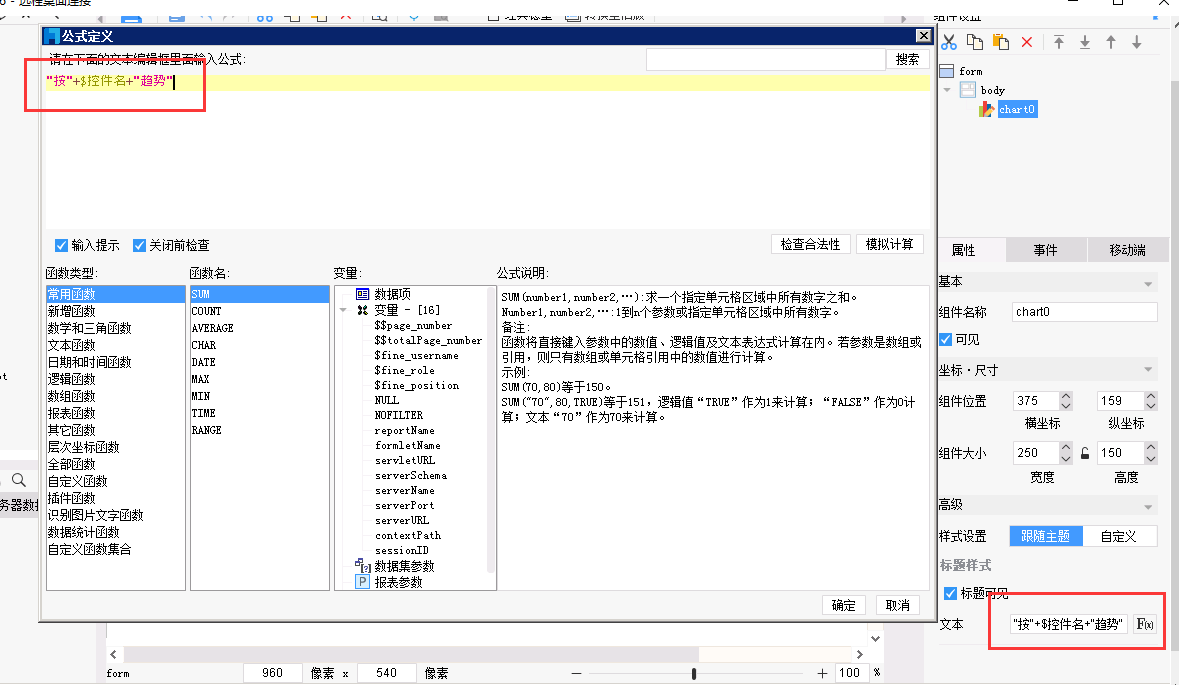
Task: Collapse the 变量 - [16] node
Action: (343, 310)
